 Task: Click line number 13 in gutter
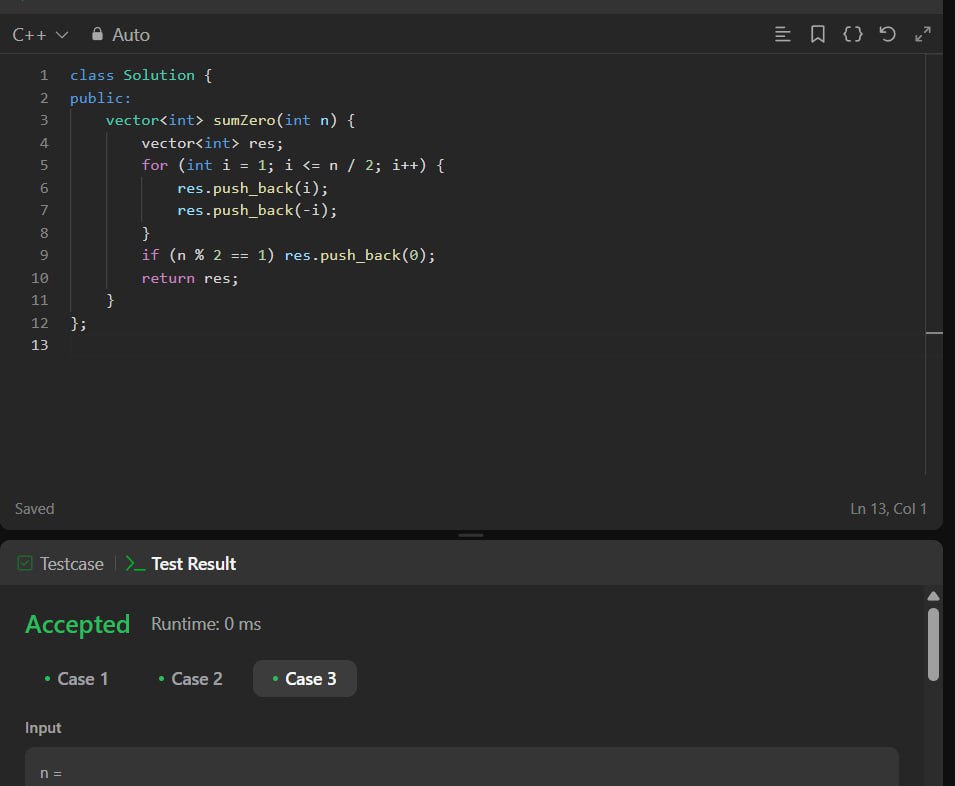pyautogui.click(x=40, y=345)
